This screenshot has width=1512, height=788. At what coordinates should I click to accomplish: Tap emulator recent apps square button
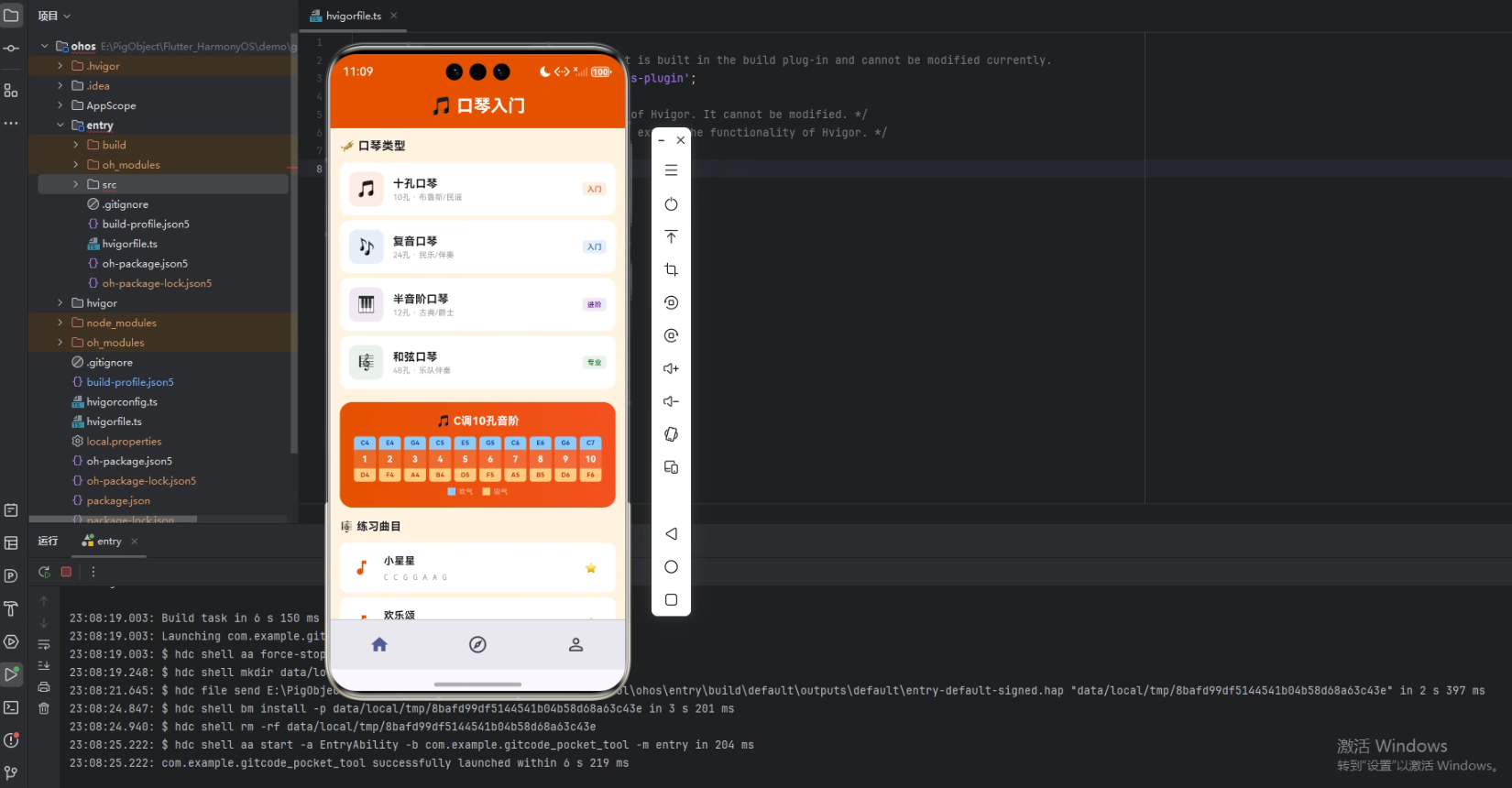click(671, 599)
